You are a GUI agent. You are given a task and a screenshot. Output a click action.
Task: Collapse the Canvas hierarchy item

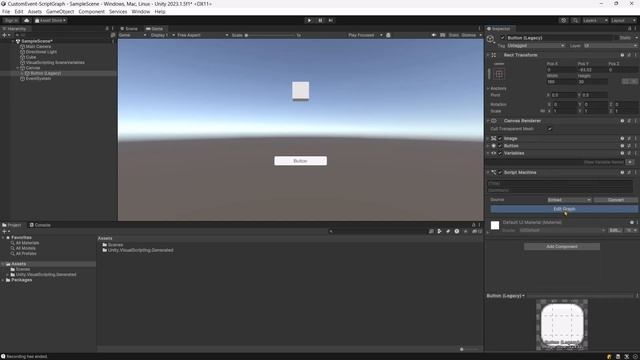(x=18, y=68)
